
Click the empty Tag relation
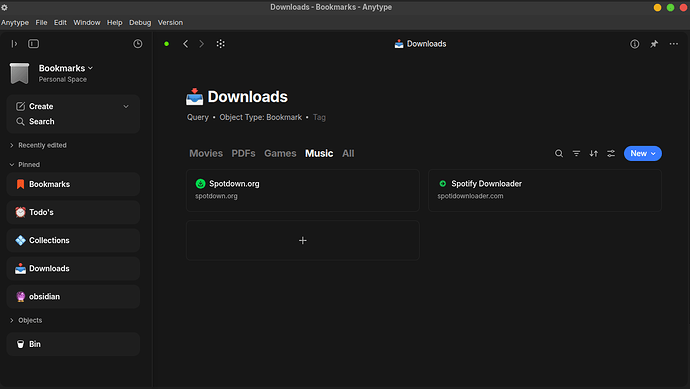pos(319,117)
